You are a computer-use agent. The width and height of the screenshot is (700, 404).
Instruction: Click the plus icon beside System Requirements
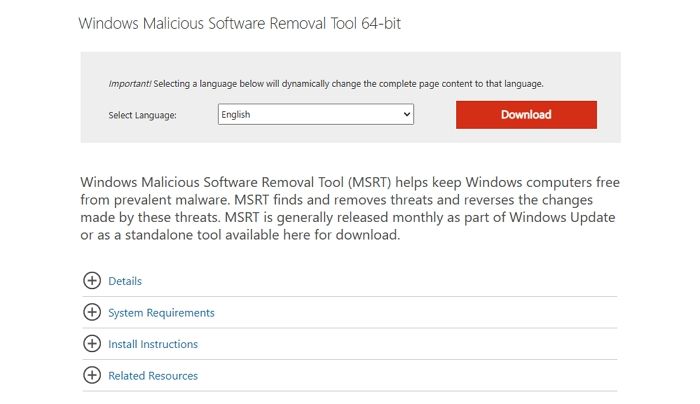click(x=92, y=313)
